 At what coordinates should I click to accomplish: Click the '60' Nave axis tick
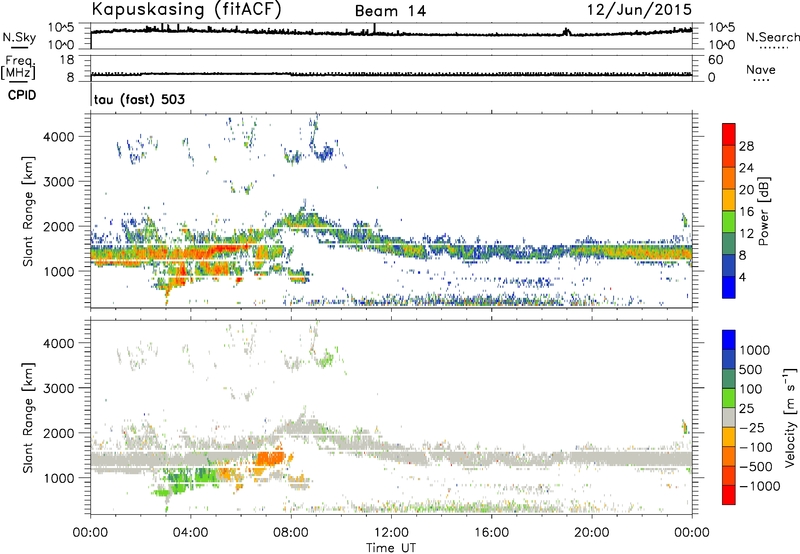tap(715, 60)
